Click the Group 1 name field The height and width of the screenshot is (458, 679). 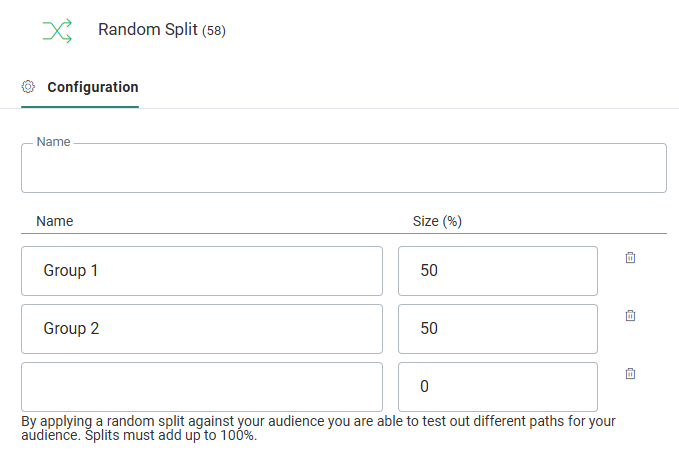tap(201, 271)
